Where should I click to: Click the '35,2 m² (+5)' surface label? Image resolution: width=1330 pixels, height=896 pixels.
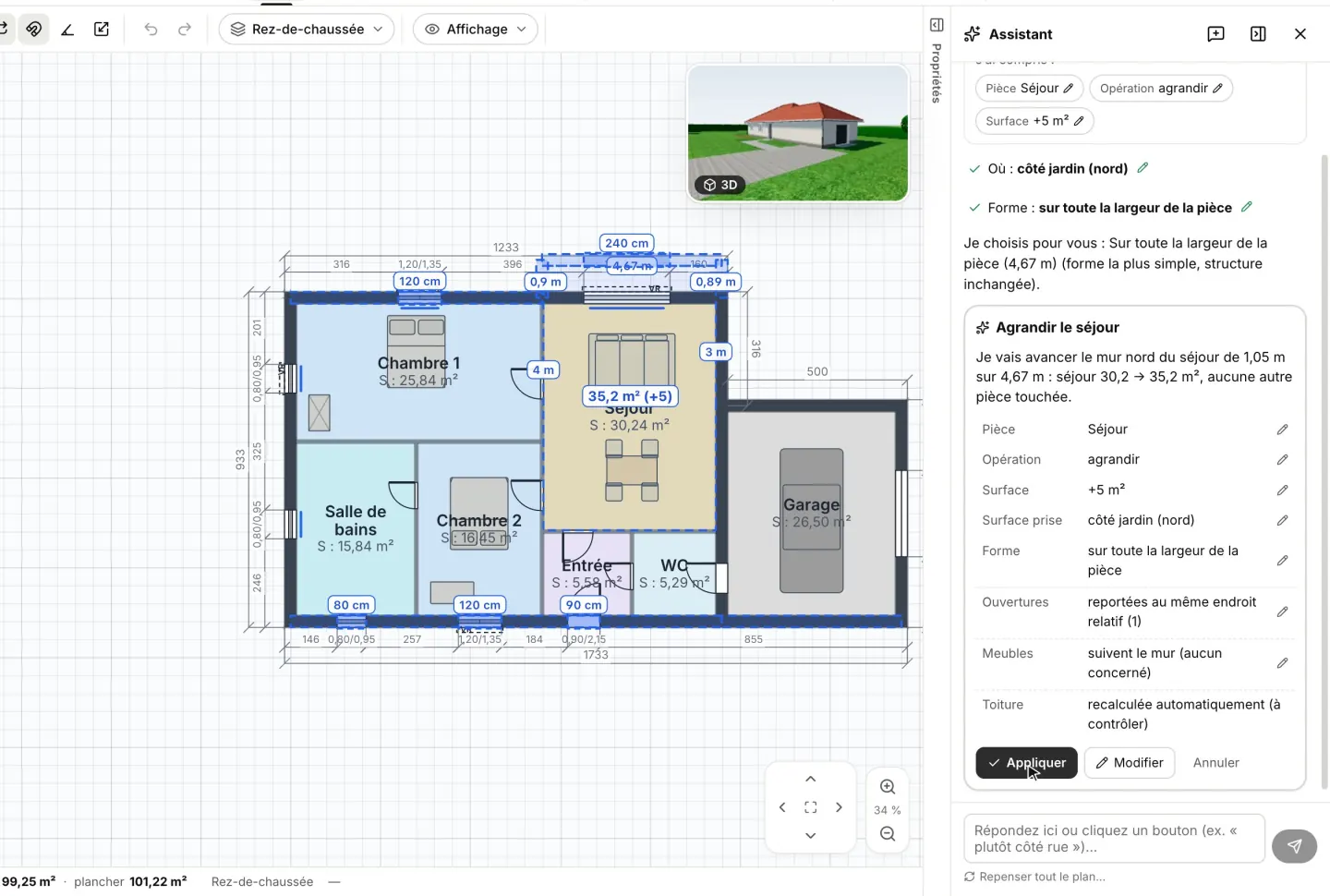click(x=630, y=396)
